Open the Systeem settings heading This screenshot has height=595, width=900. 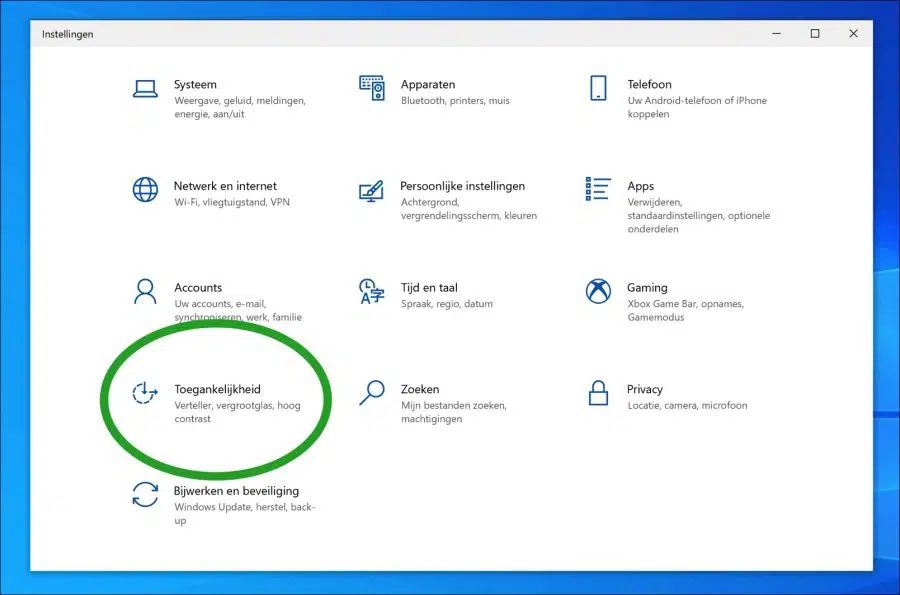click(195, 84)
